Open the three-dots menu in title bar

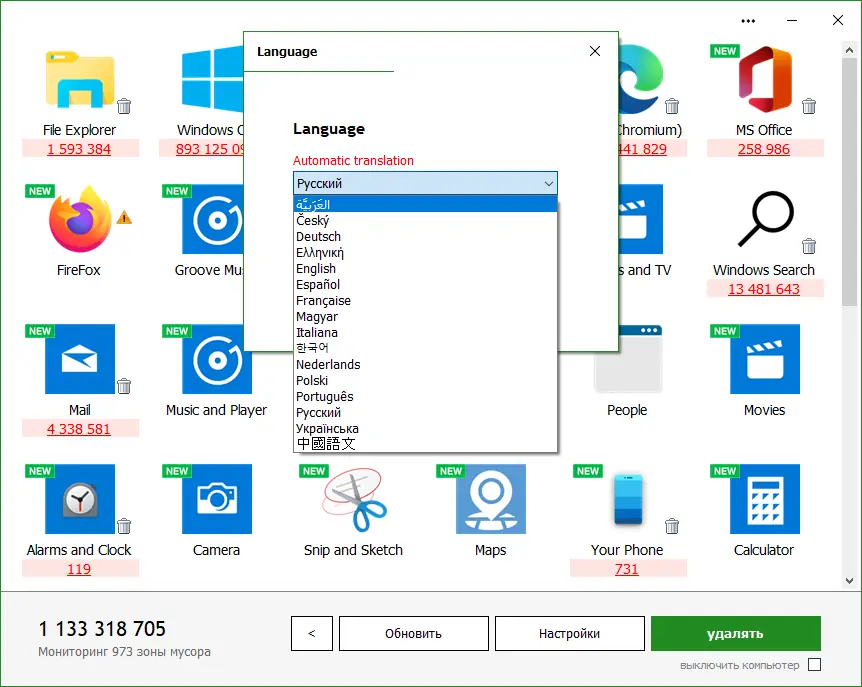[x=748, y=21]
